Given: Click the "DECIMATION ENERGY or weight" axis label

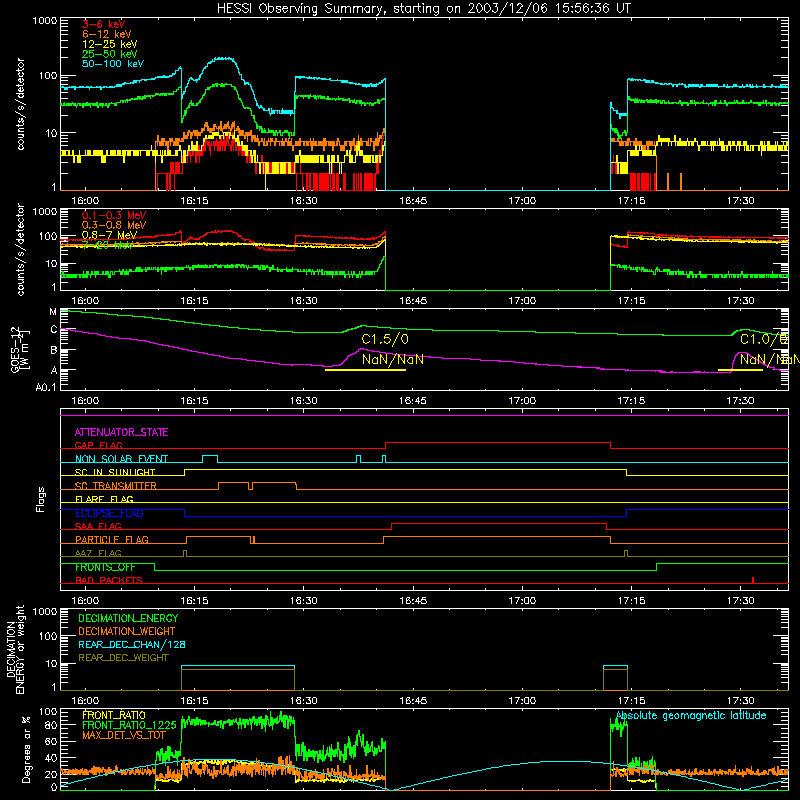Looking at the screenshot, I should pos(15,650).
